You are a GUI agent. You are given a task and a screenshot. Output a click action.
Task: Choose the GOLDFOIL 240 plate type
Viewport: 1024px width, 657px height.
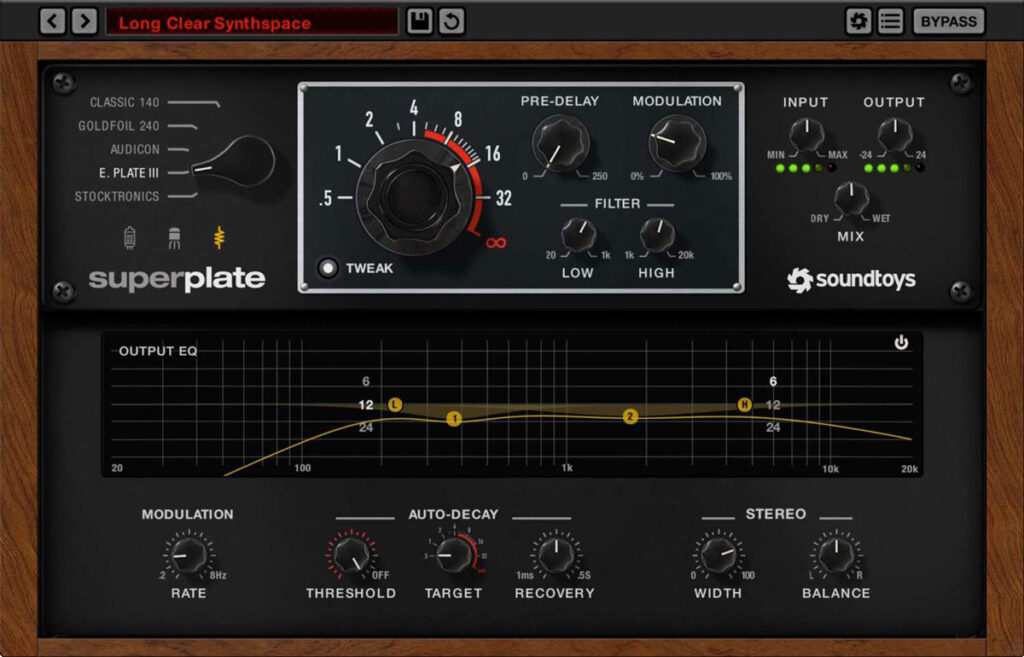tap(118, 126)
